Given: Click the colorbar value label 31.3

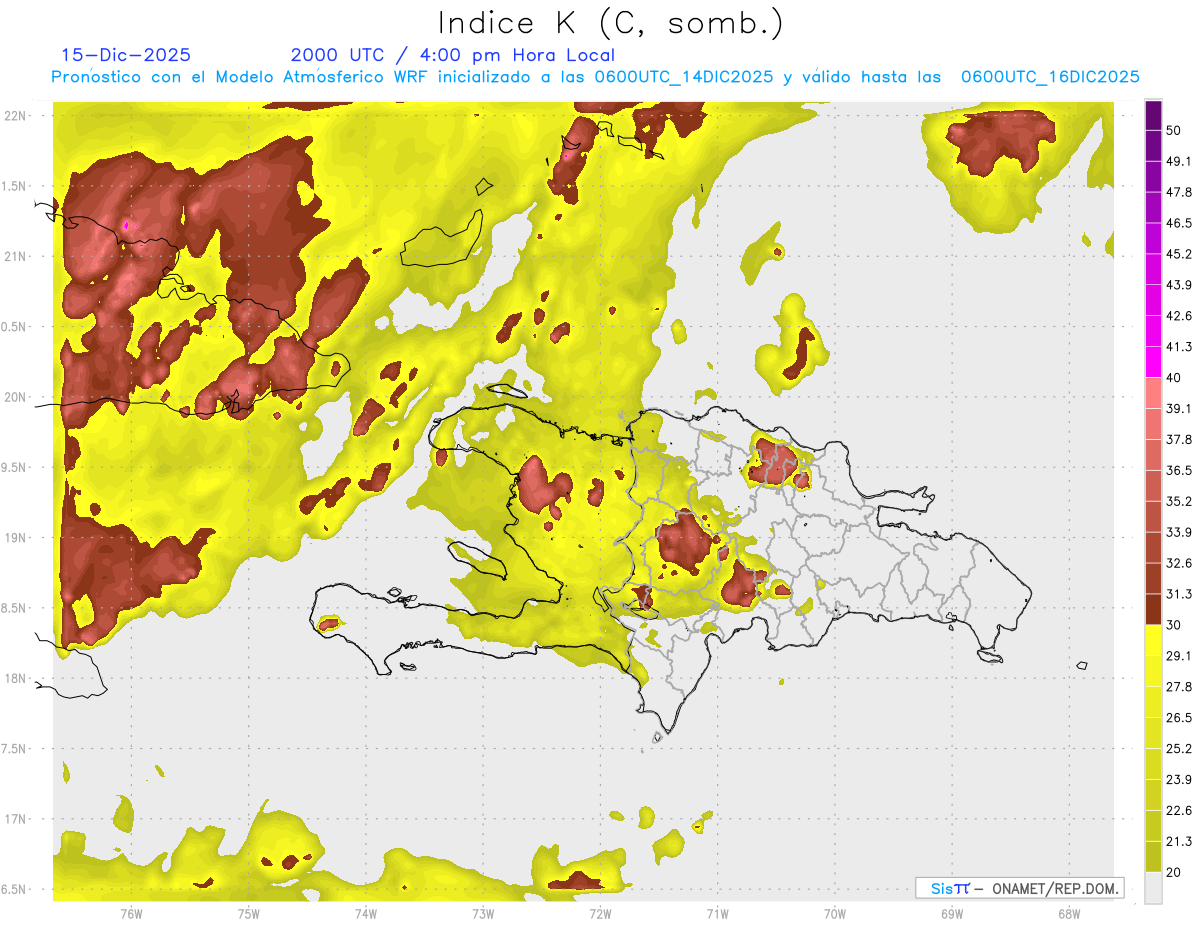Looking at the screenshot, I should pyautogui.click(x=1179, y=594).
